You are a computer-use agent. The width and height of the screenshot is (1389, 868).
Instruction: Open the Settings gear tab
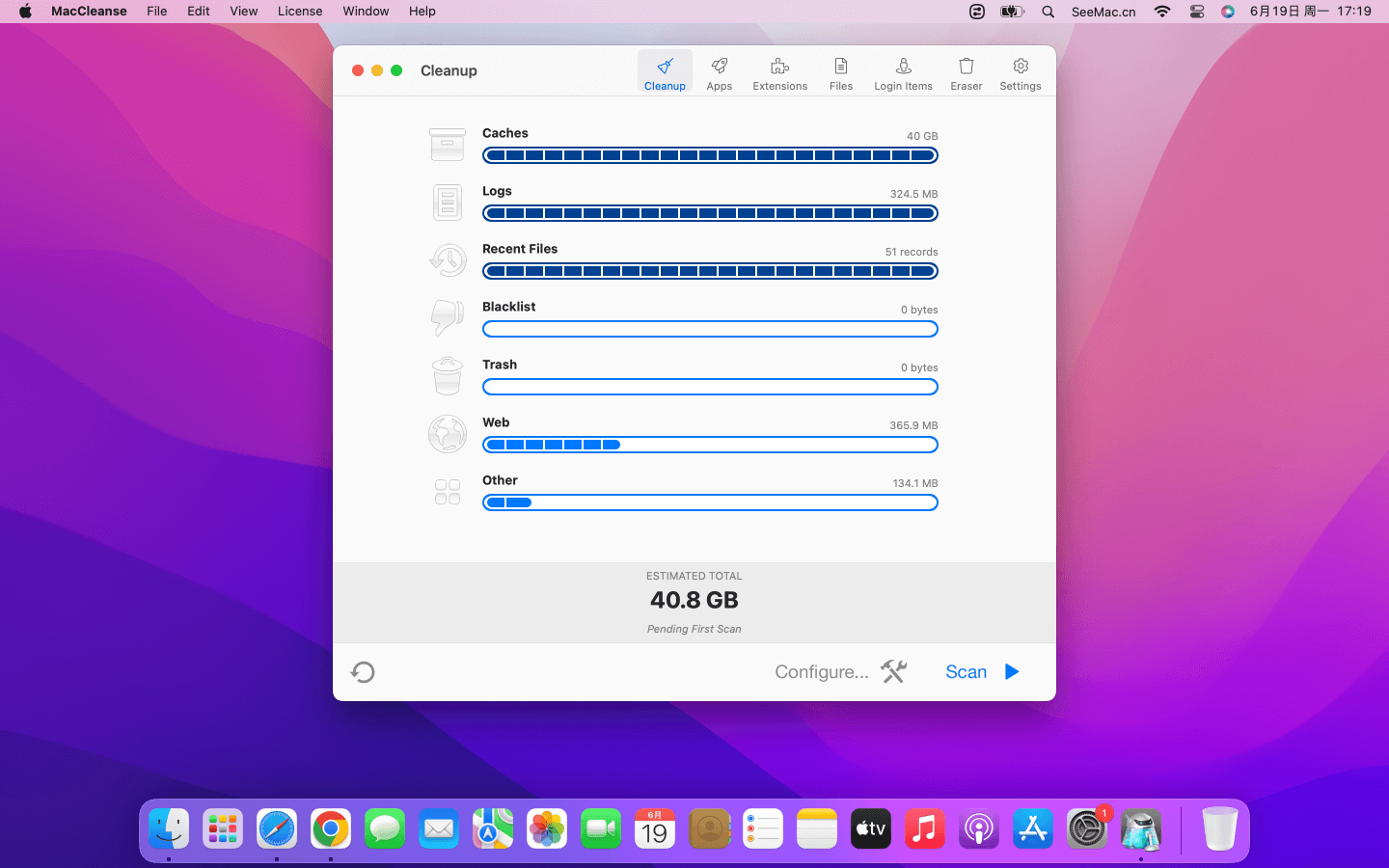click(1020, 72)
